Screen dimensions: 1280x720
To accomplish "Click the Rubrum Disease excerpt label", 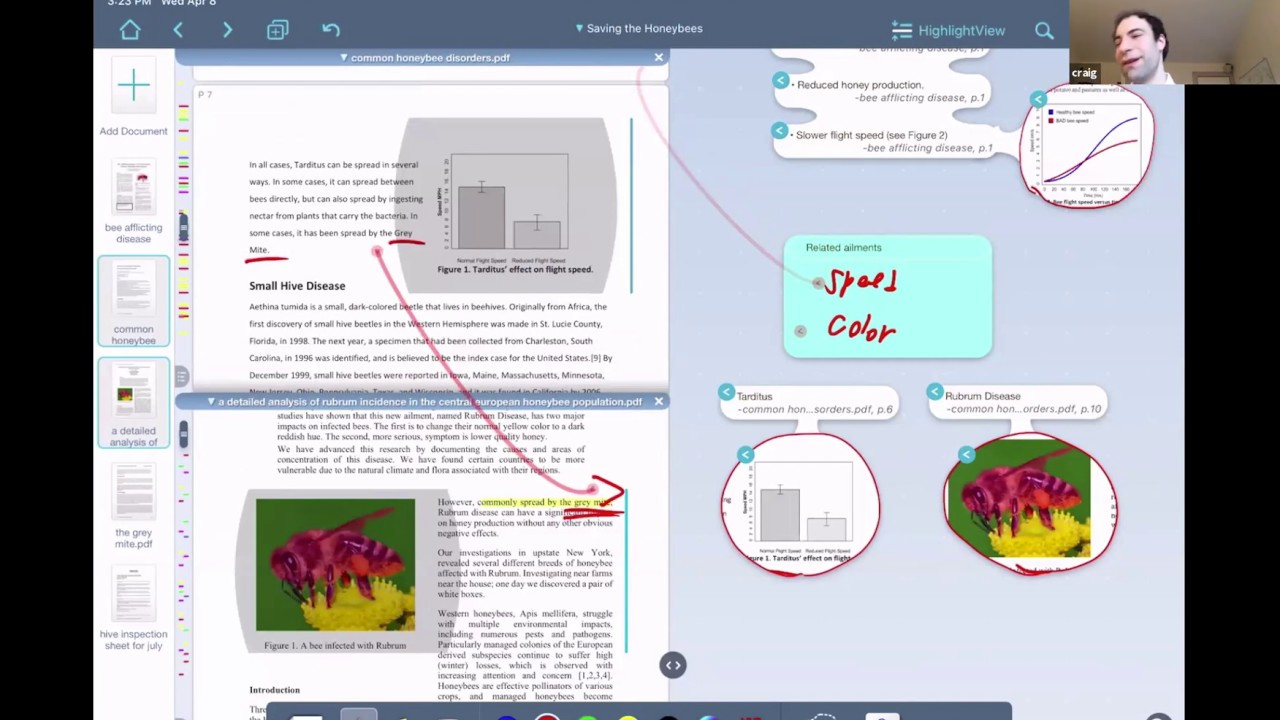I will point(983,396).
